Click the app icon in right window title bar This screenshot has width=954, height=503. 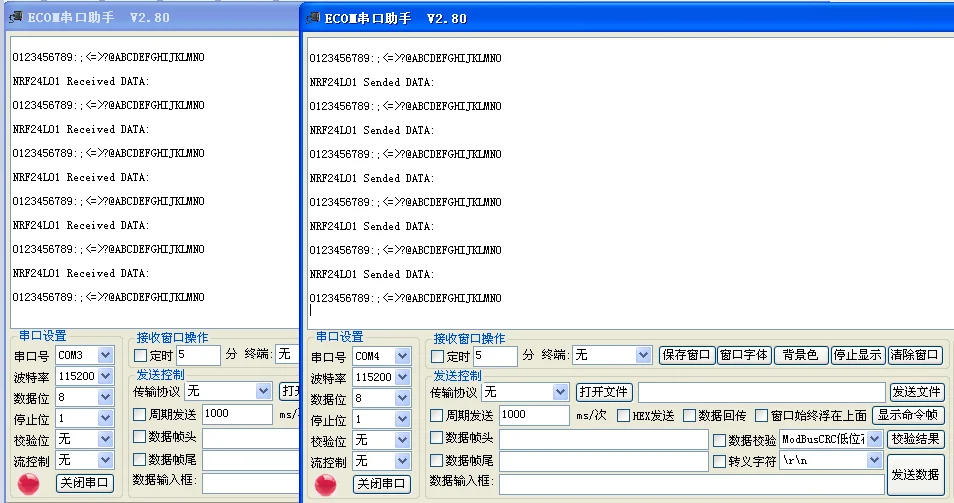313,18
